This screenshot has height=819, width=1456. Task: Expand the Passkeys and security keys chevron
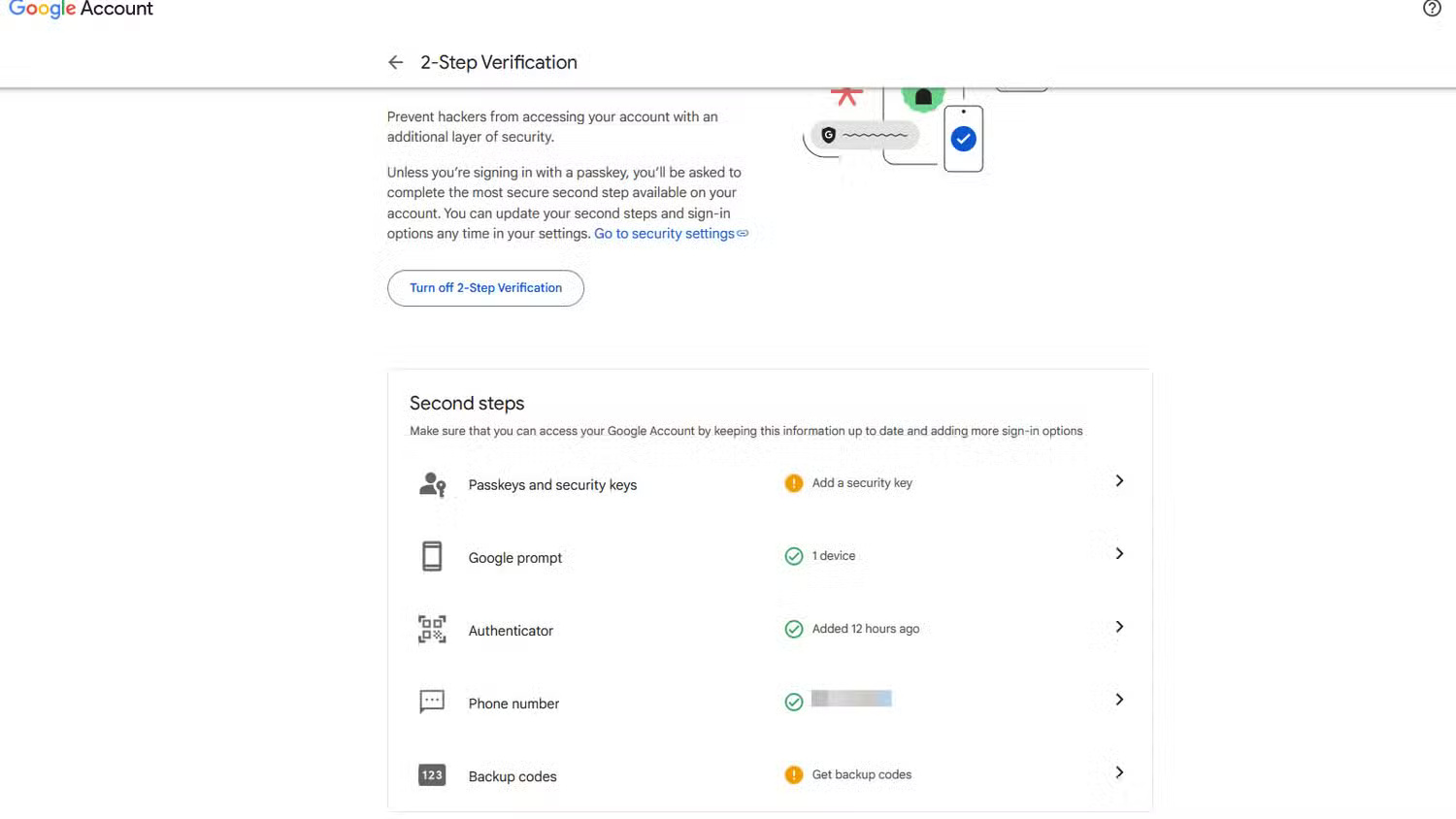(1119, 481)
